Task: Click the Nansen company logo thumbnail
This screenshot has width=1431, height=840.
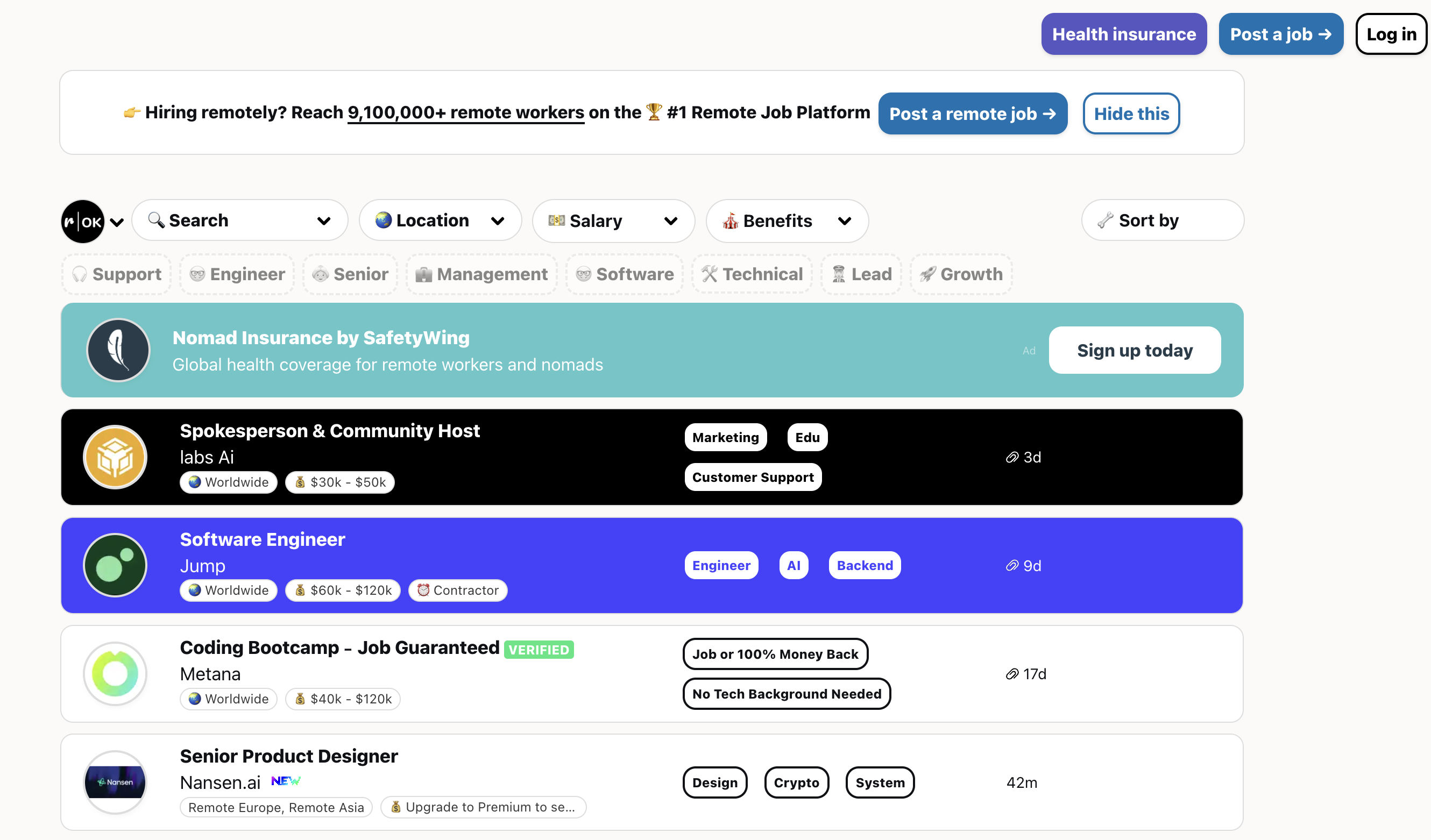Action: point(115,782)
